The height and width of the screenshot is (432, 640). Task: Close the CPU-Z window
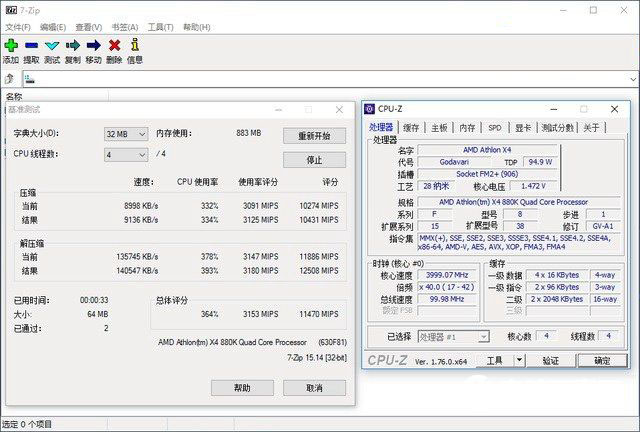tap(614, 109)
